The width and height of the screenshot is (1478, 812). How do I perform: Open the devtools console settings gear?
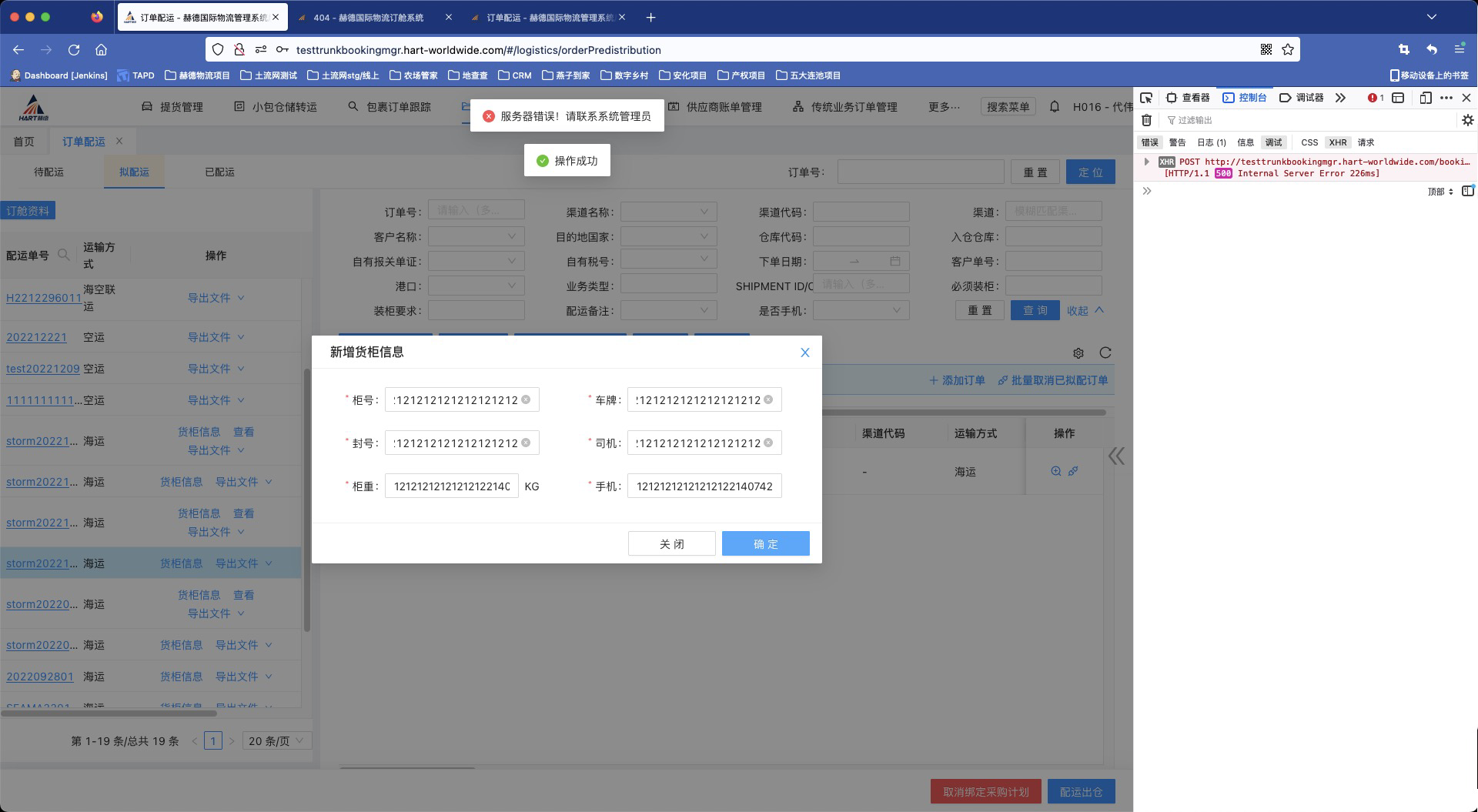point(1467,120)
